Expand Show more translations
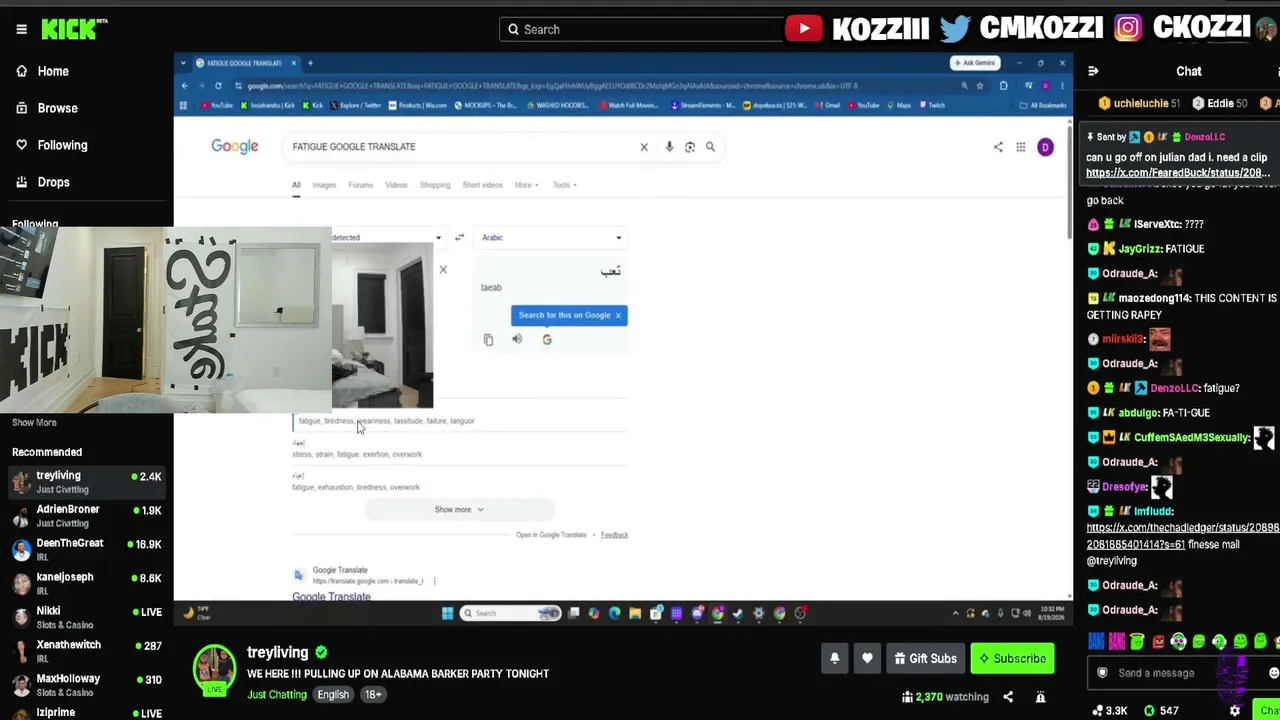 [x=459, y=510]
